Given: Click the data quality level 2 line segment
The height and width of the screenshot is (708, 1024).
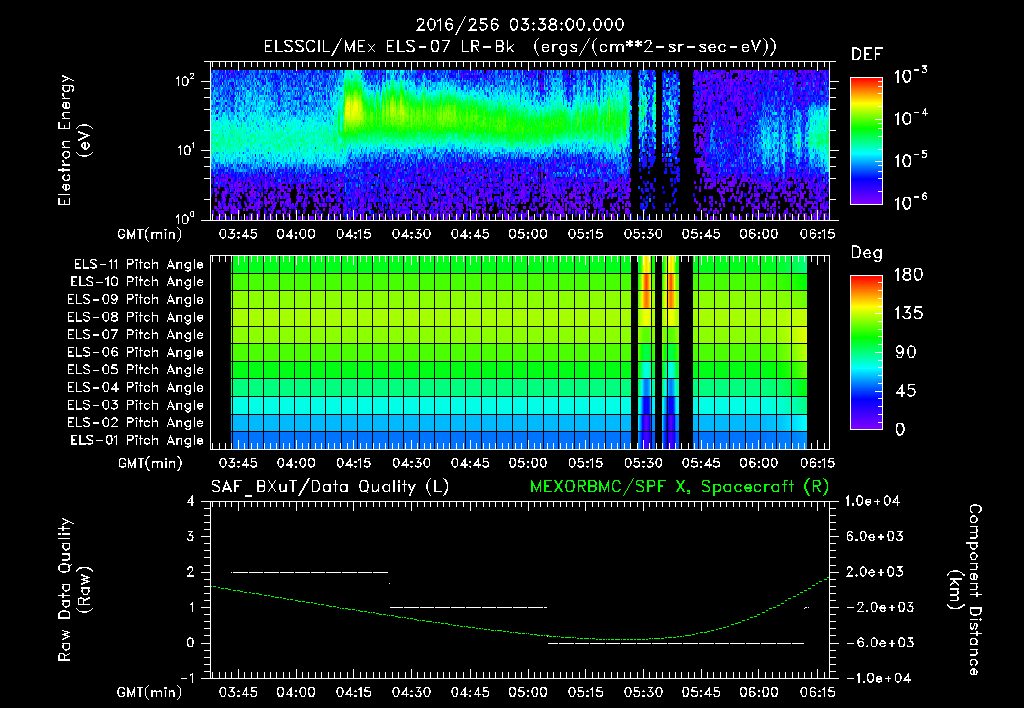Looking at the screenshot, I should [x=310, y=572].
